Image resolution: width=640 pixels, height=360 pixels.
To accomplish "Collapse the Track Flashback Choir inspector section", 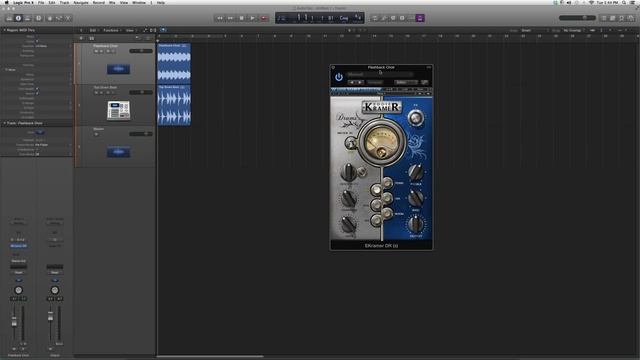I will coord(4,123).
